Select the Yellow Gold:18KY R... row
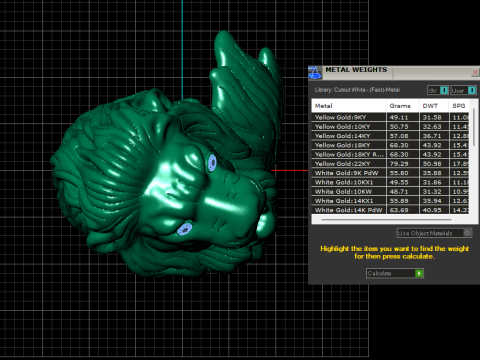This screenshot has height=360, width=480. coord(391,154)
